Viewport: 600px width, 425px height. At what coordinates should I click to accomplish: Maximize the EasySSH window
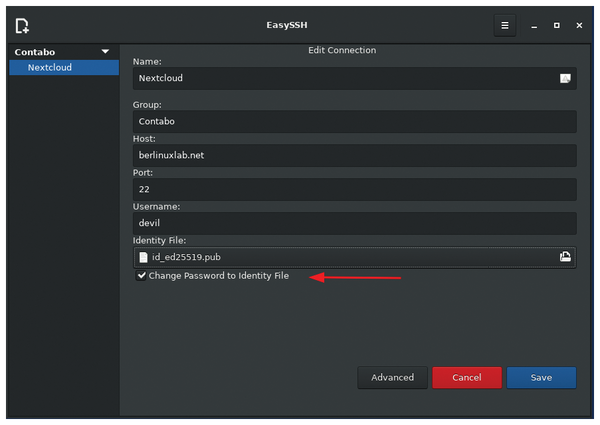556,25
